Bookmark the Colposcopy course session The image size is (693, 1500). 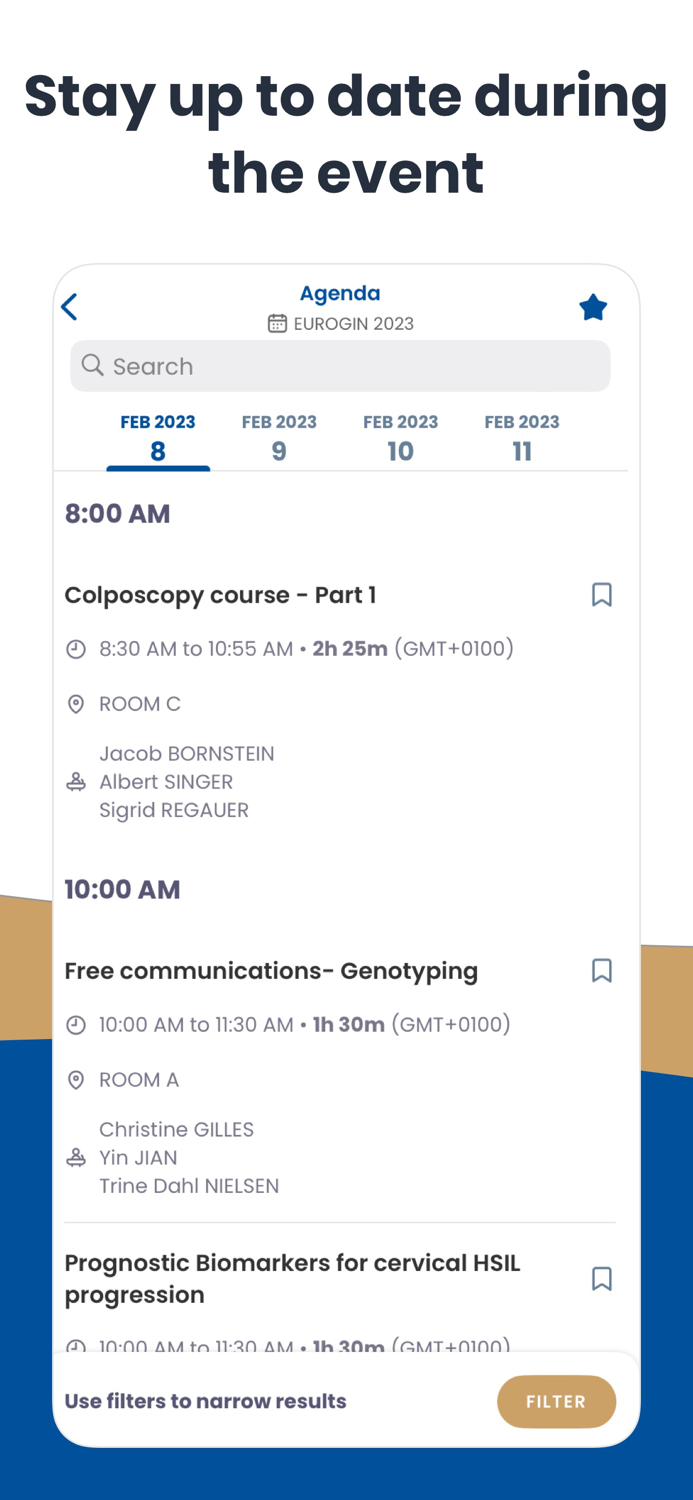click(602, 594)
